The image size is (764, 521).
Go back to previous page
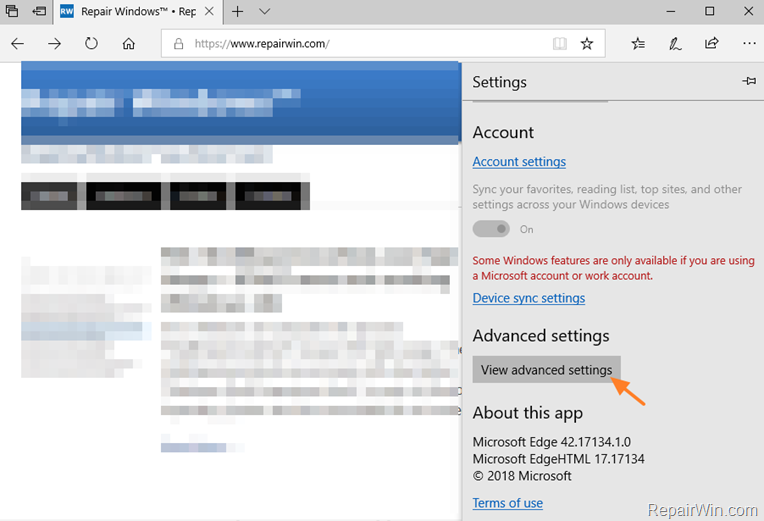point(18,44)
